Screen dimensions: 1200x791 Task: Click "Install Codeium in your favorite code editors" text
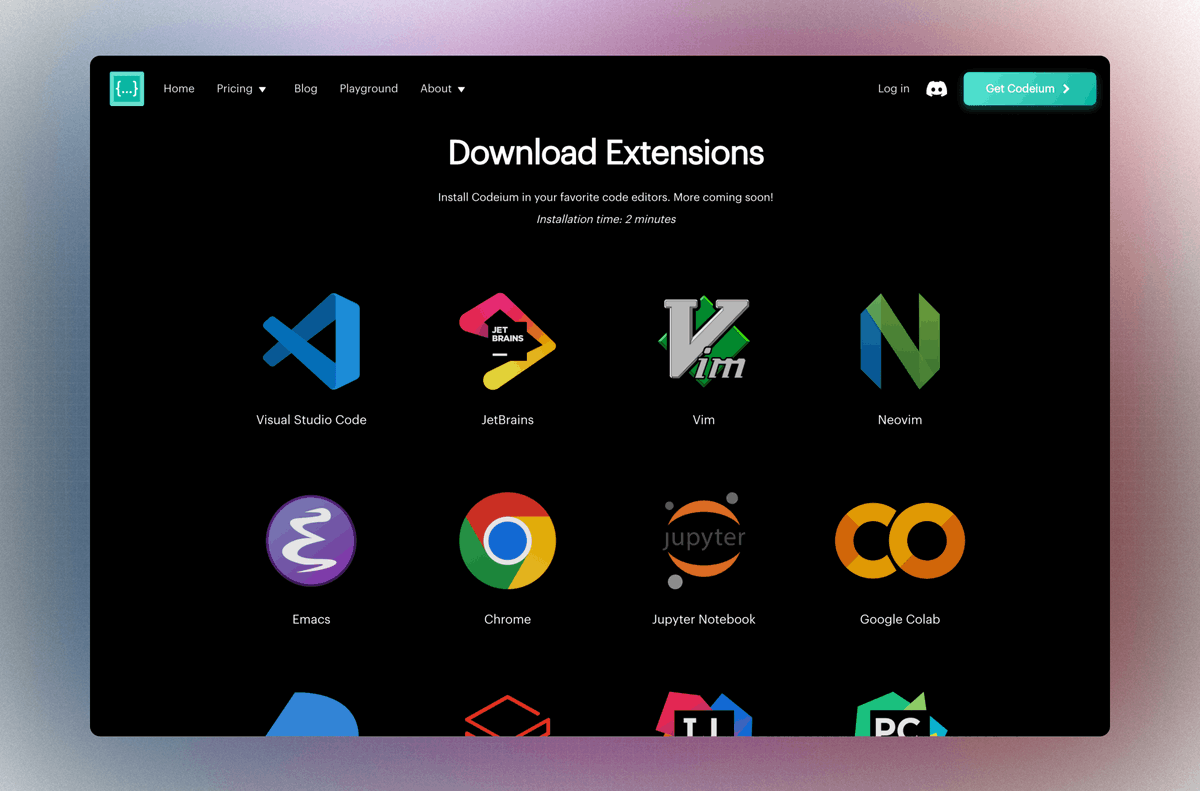click(554, 198)
